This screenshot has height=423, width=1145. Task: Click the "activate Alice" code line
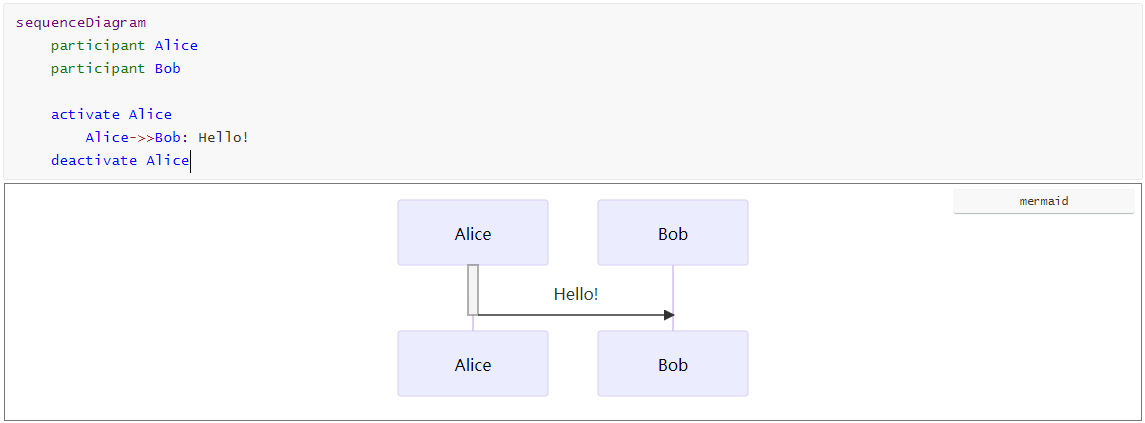pyautogui.click(x=111, y=114)
